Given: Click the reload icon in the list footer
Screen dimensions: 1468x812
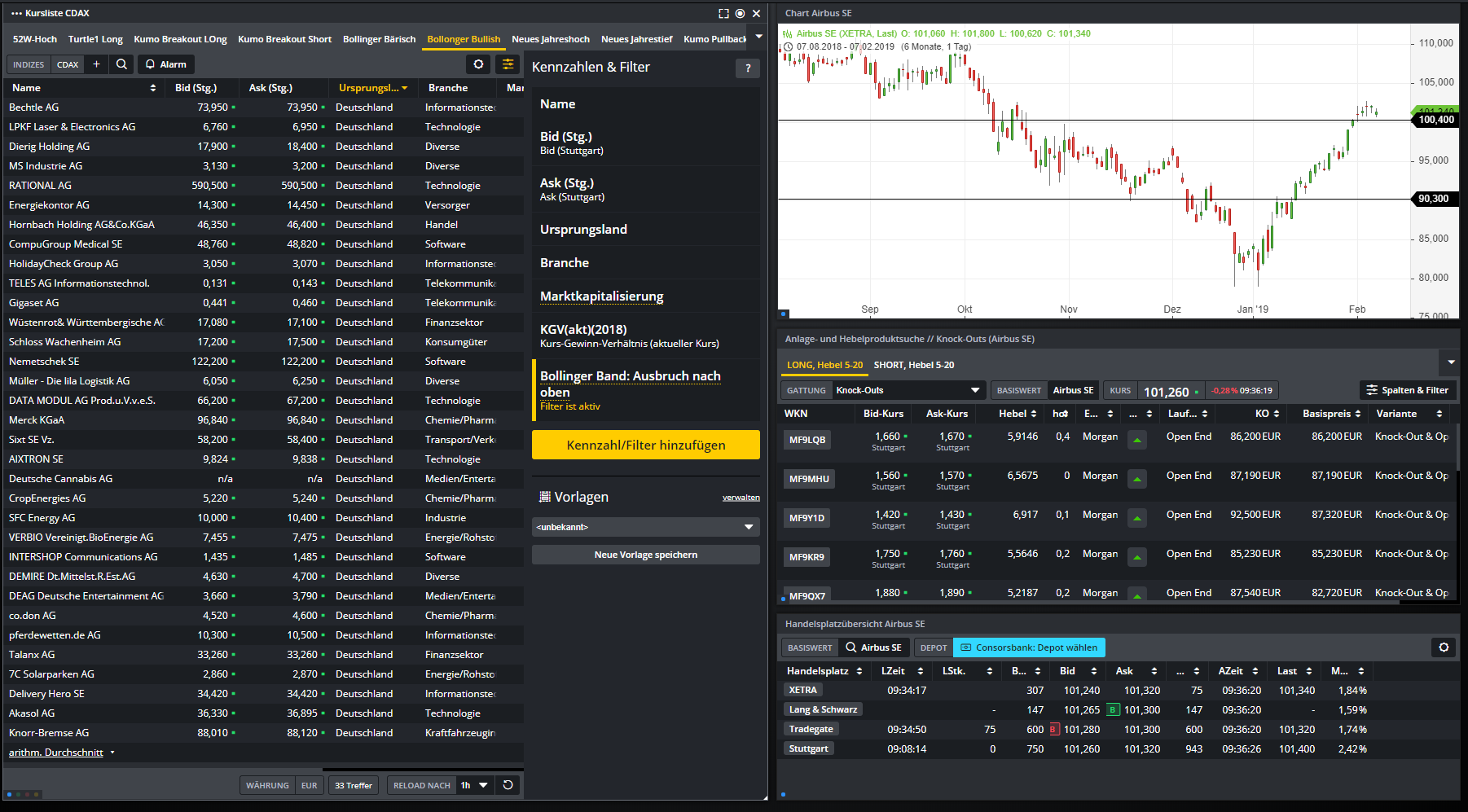Looking at the screenshot, I should [x=508, y=785].
